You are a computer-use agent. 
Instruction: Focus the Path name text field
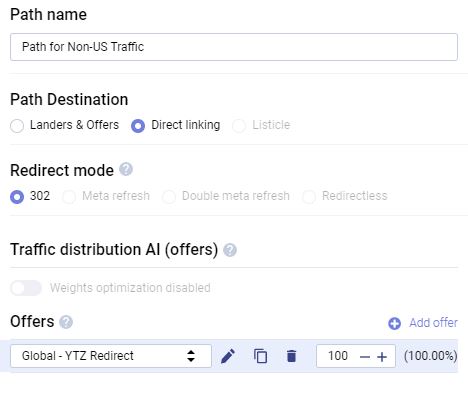pyautogui.click(x=234, y=47)
